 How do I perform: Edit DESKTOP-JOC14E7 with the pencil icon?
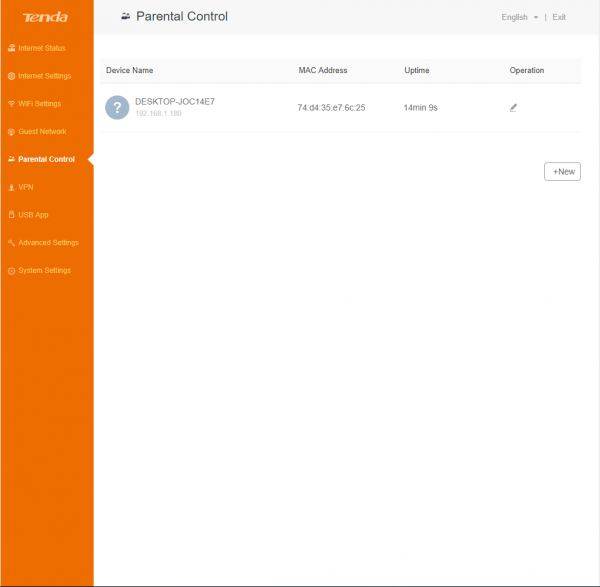513,108
